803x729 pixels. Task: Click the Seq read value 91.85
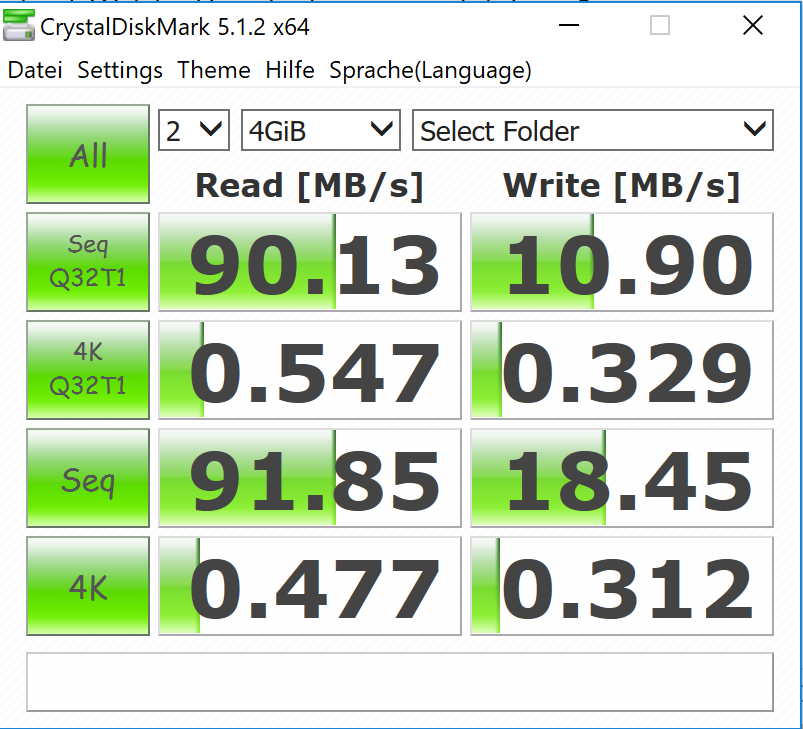(310, 478)
